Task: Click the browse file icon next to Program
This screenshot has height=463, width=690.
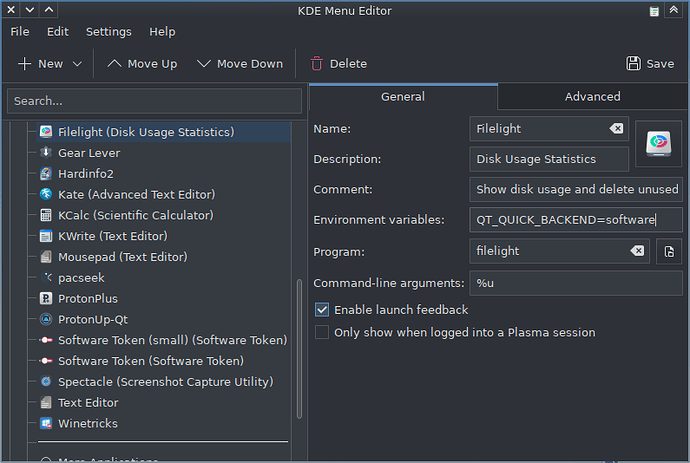Action: point(669,251)
